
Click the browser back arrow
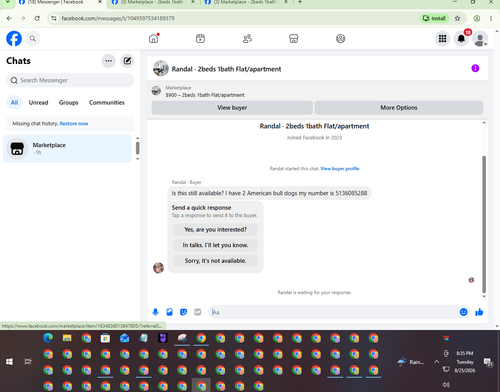click(9, 18)
